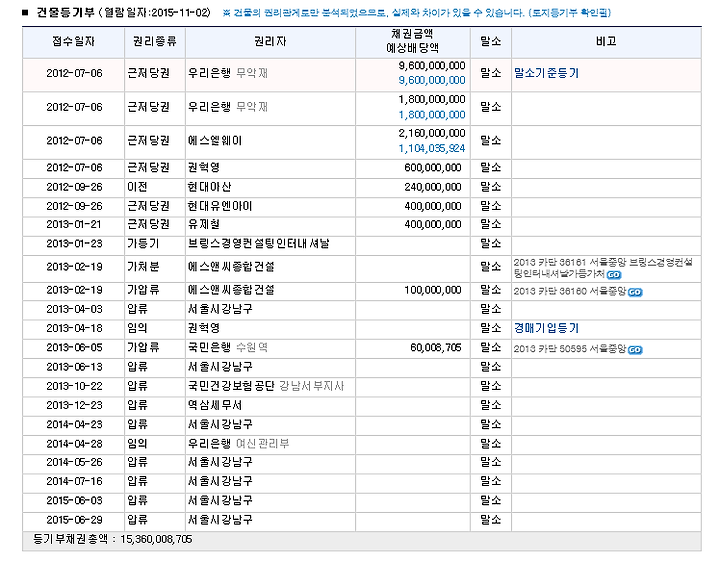
Task: Click 서울시강남구 in the 2015-06-29 row
Action: (220, 520)
